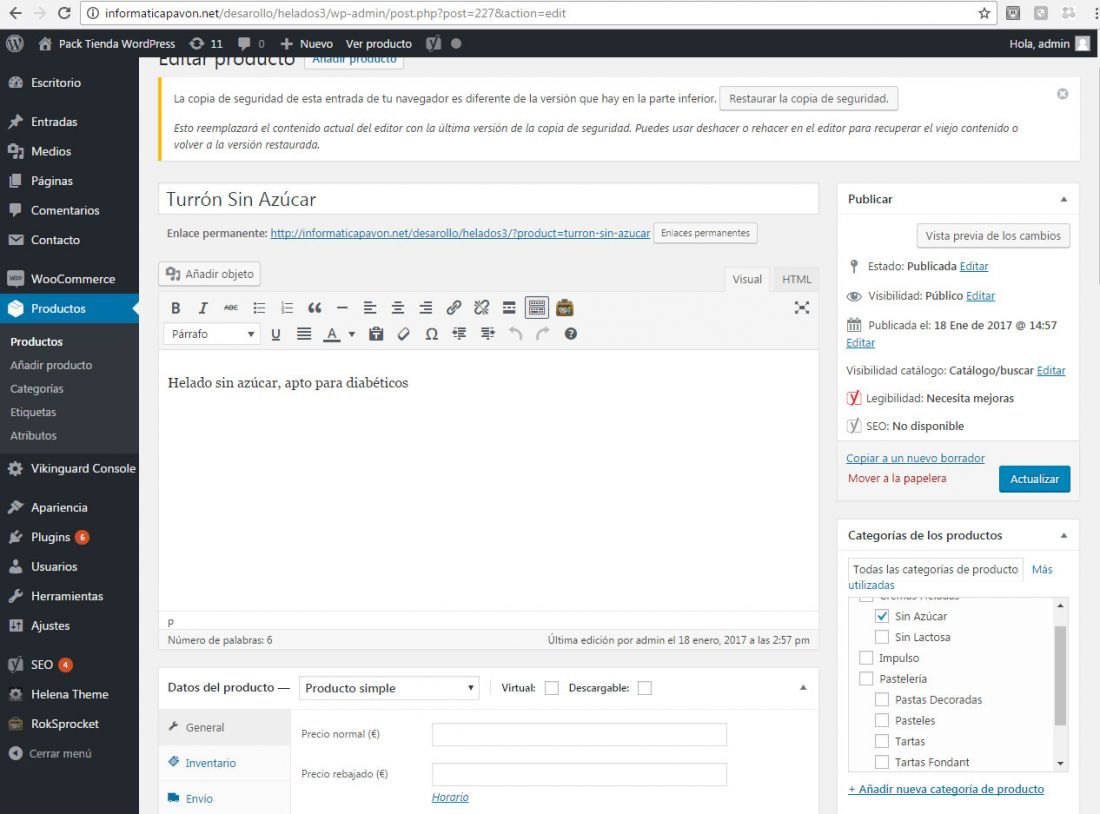Enable the Virtual product checkbox
The width and height of the screenshot is (1100, 814).
click(552, 688)
